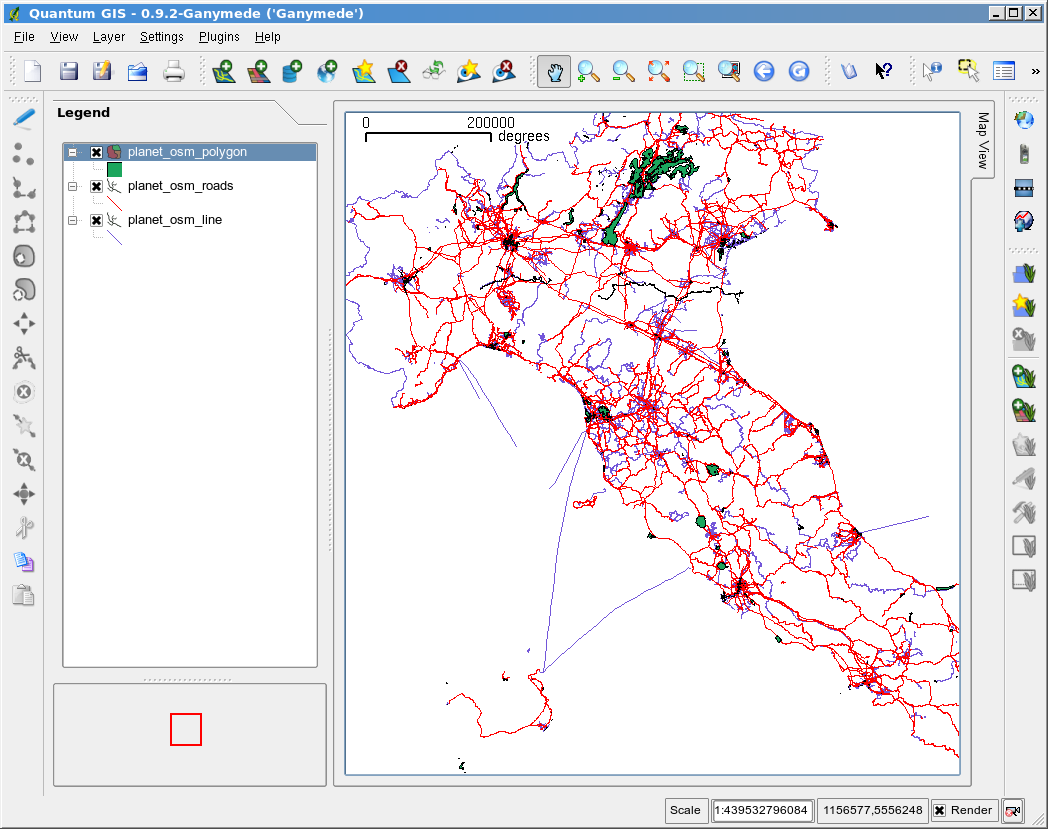Zoom to full extent
1048x829 pixels.
point(658,71)
